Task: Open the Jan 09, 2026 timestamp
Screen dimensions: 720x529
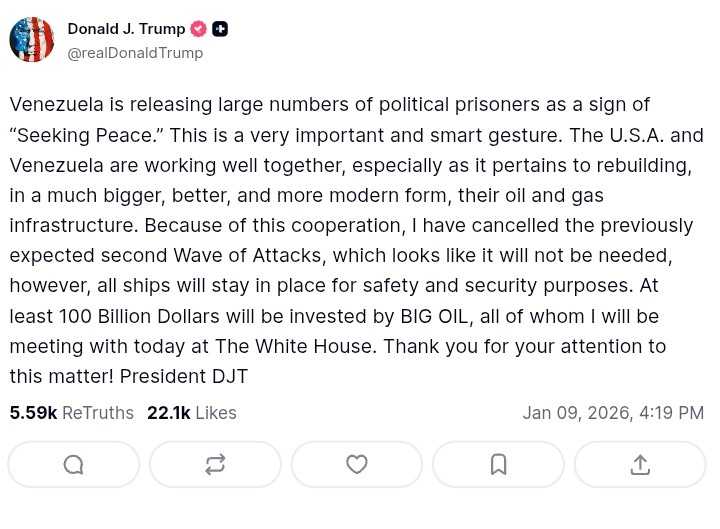Action: (612, 413)
